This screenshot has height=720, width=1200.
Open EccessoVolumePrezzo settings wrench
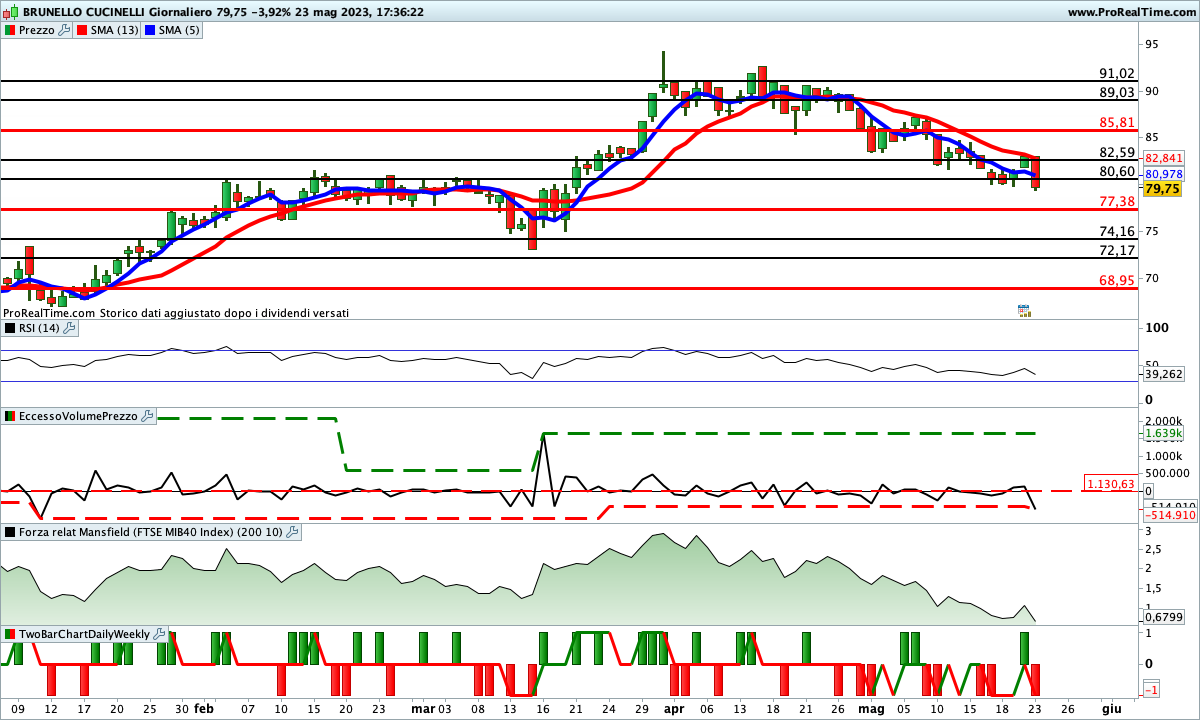(147, 416)
